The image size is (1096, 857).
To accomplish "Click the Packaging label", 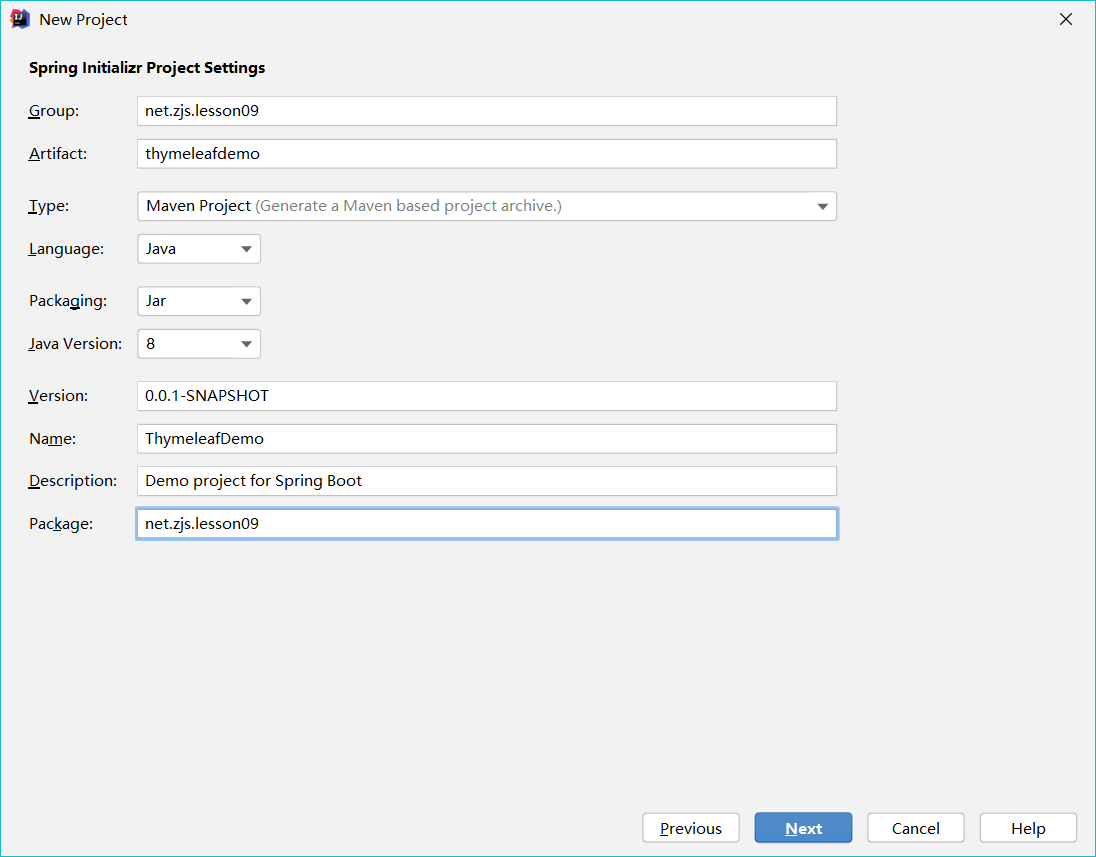I will tap(68, 301).
